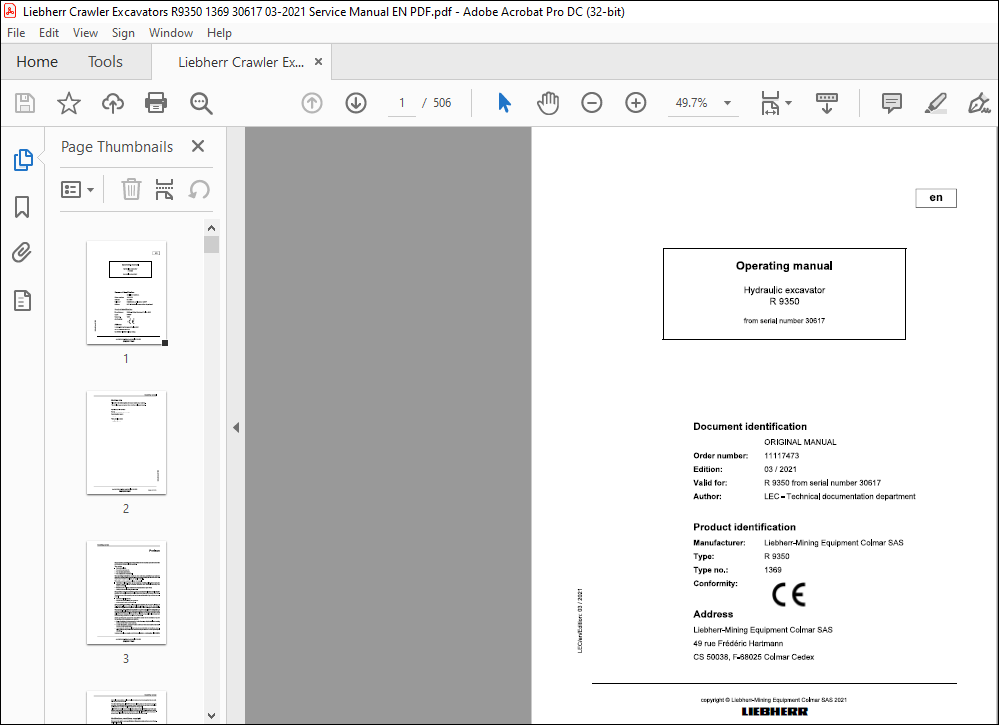Screen dimensions: 999x725
Task: Open the Bookmarks pane
Action: tap(22, 206)
